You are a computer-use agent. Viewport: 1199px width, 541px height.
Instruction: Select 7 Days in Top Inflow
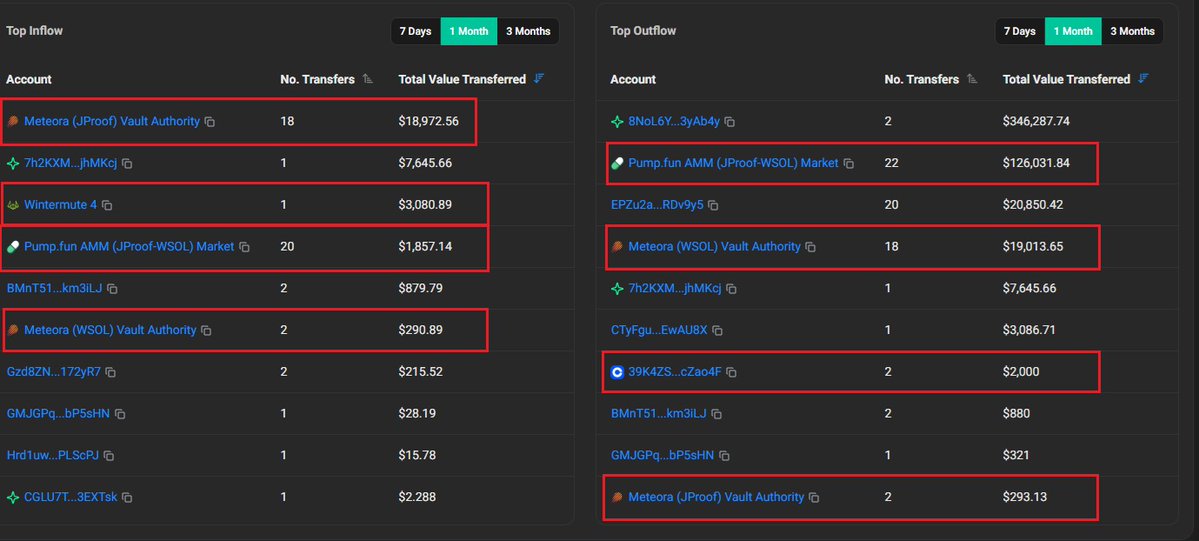[x=415, y=31]
